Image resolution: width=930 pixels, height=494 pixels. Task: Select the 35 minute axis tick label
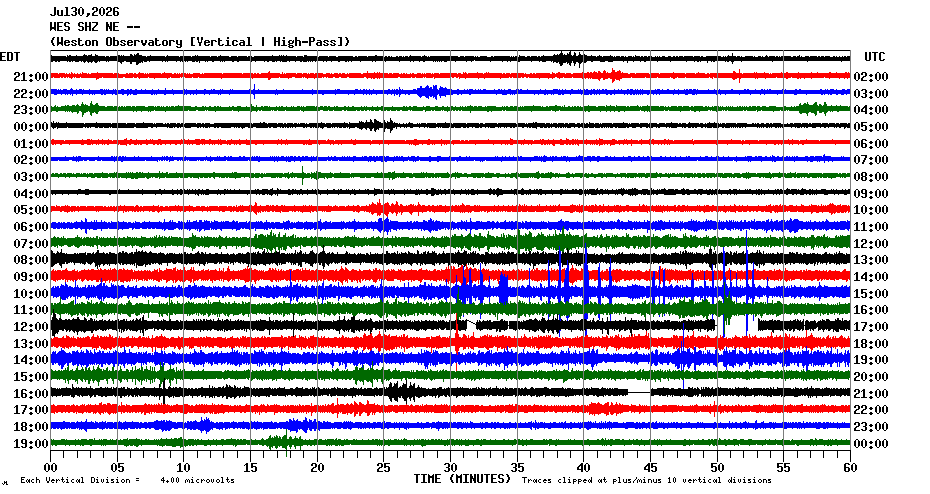click(x=517, y=468)
